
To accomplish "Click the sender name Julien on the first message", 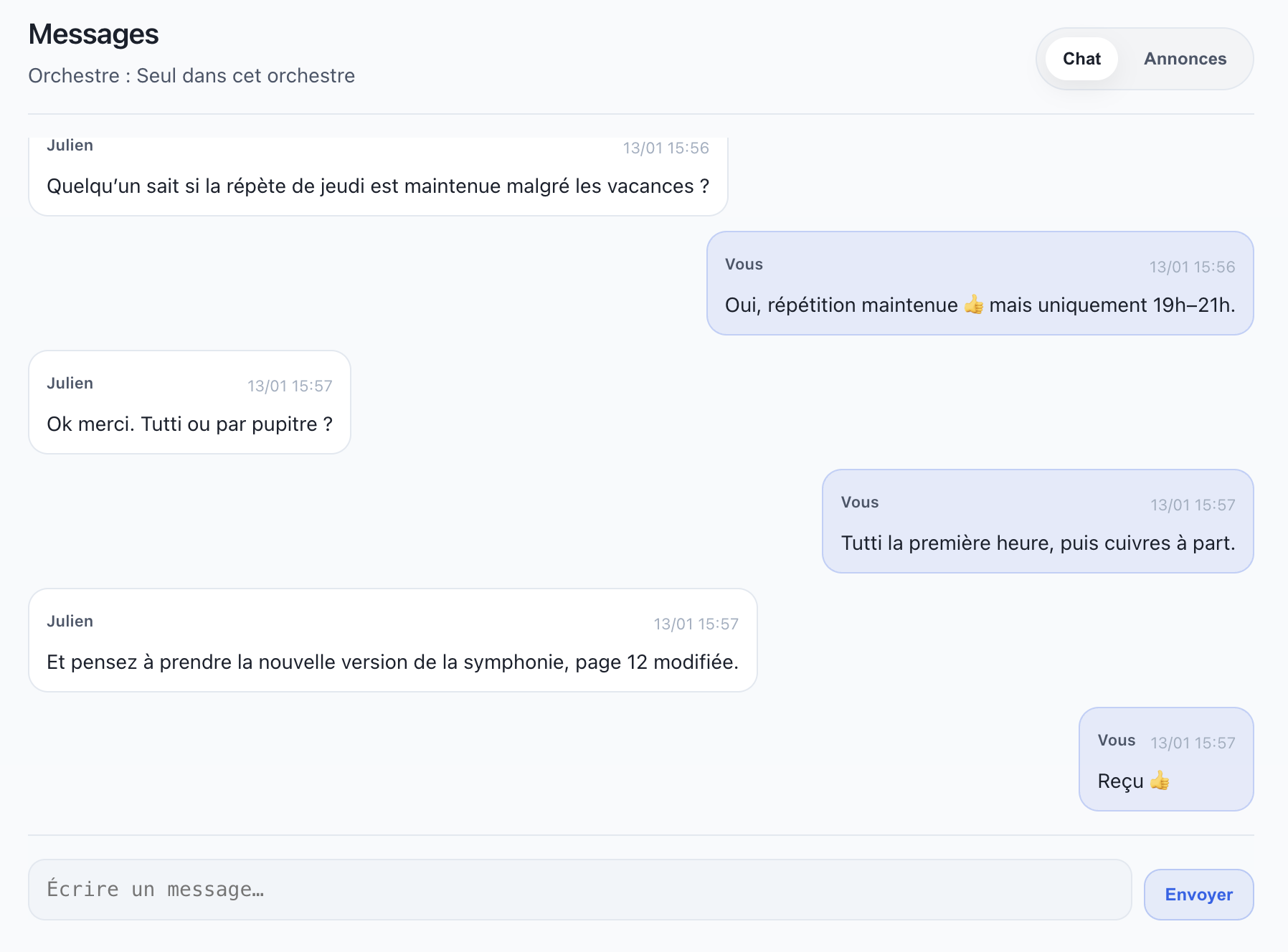I will [x=70, y=145].
